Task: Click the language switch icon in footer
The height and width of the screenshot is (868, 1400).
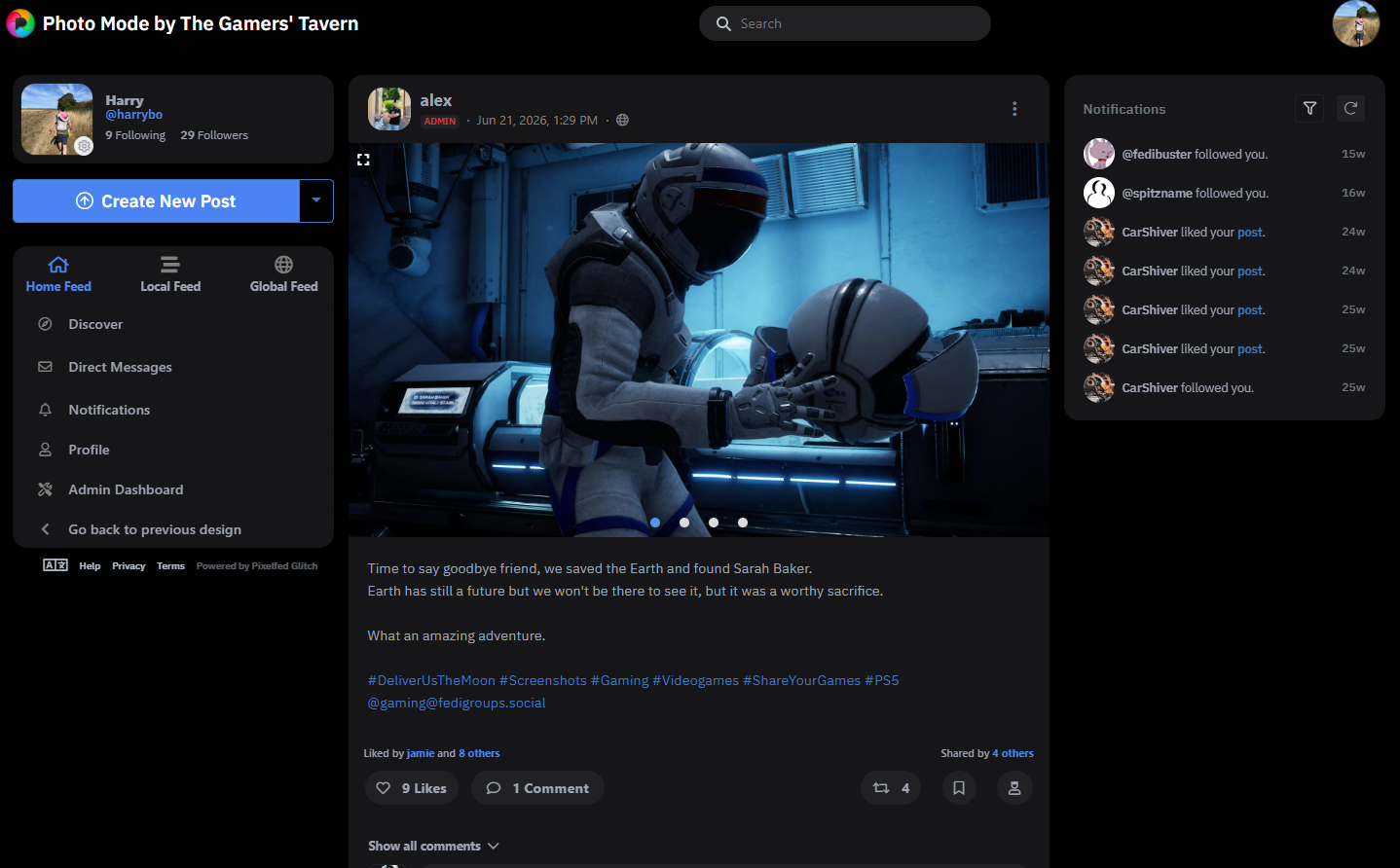Action: tap(55, 565)
